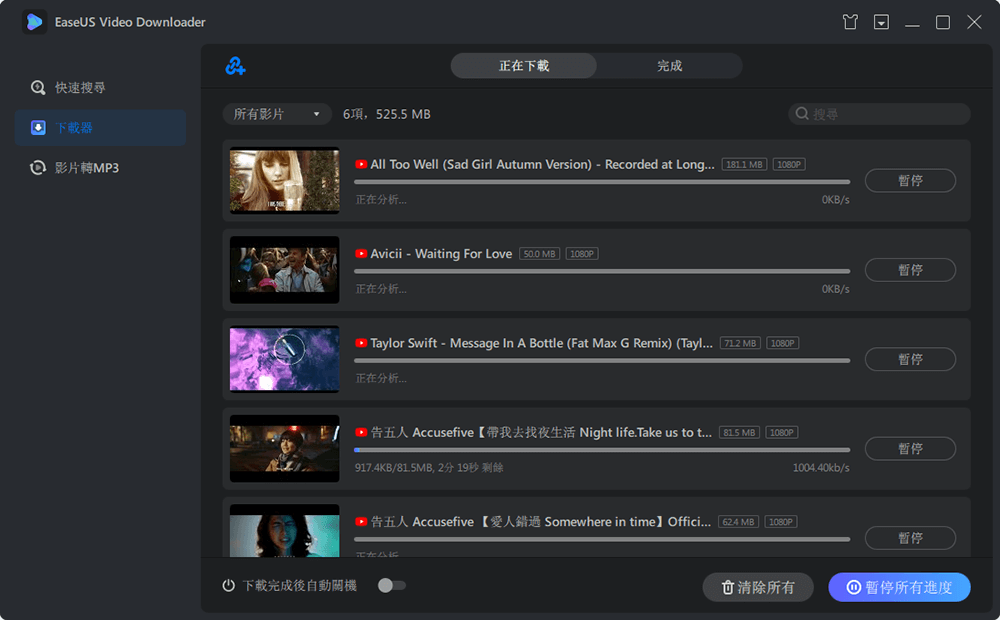The width and height of the screenshot is (1000, 620).
Task: Click the 清除所有 button
Action: coord(758,587)
